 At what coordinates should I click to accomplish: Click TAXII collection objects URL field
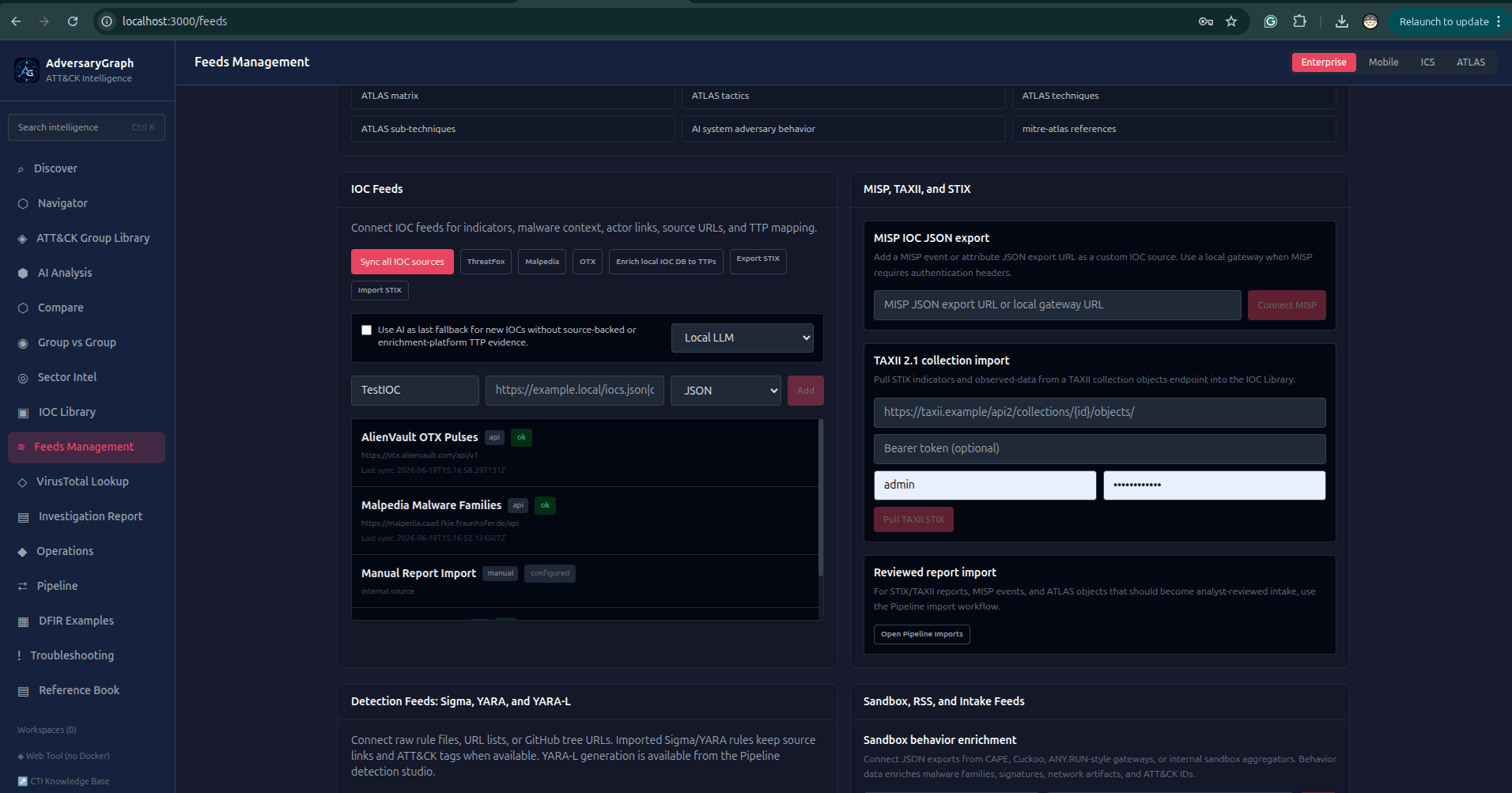click(1099, 413)
